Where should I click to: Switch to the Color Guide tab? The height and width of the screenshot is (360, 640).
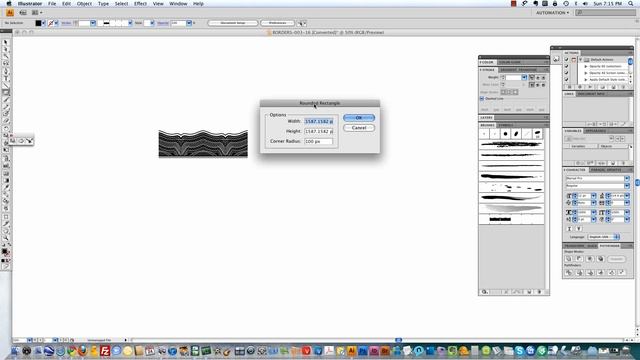[x=509, y=62]
